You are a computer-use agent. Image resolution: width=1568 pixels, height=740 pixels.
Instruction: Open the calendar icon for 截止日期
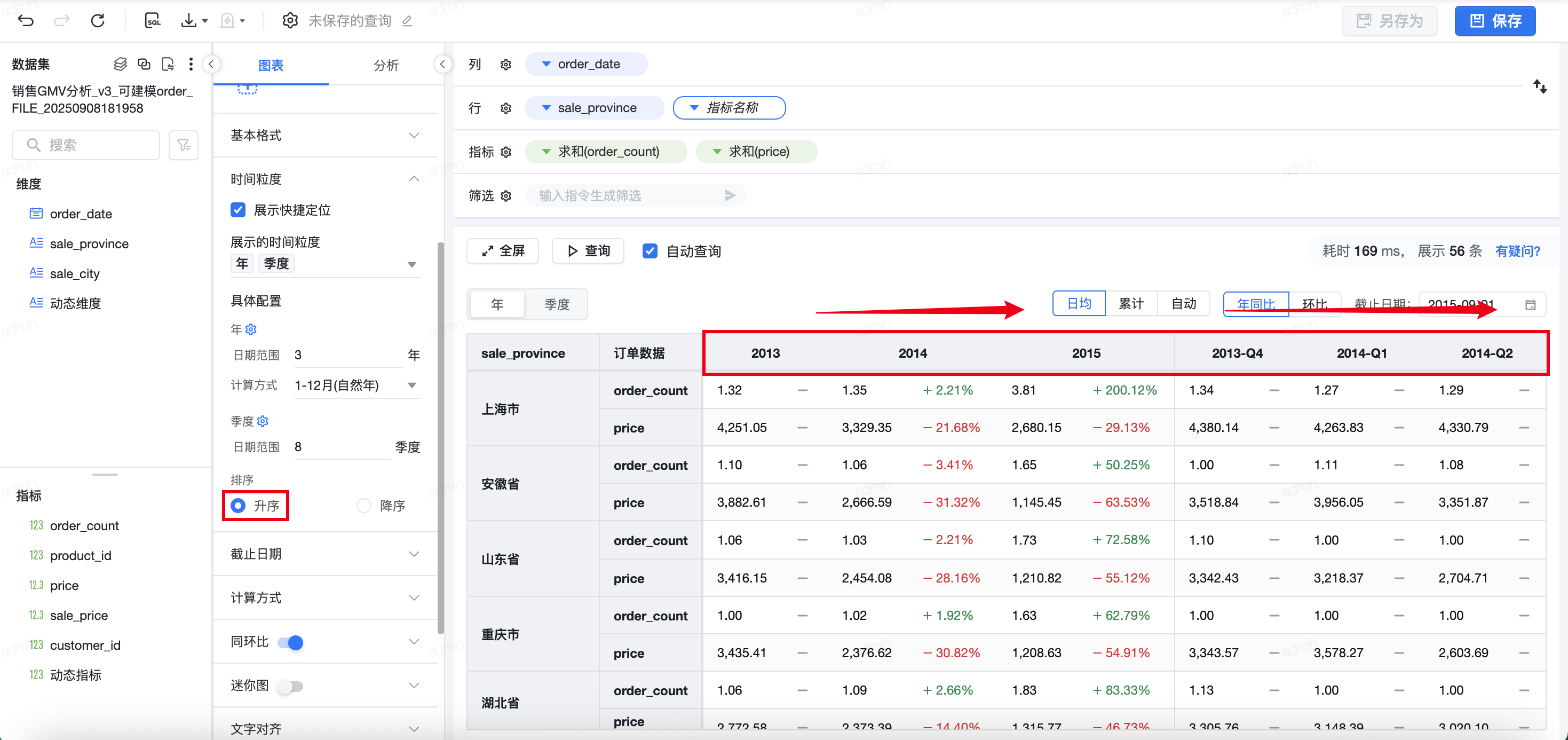1530,304
